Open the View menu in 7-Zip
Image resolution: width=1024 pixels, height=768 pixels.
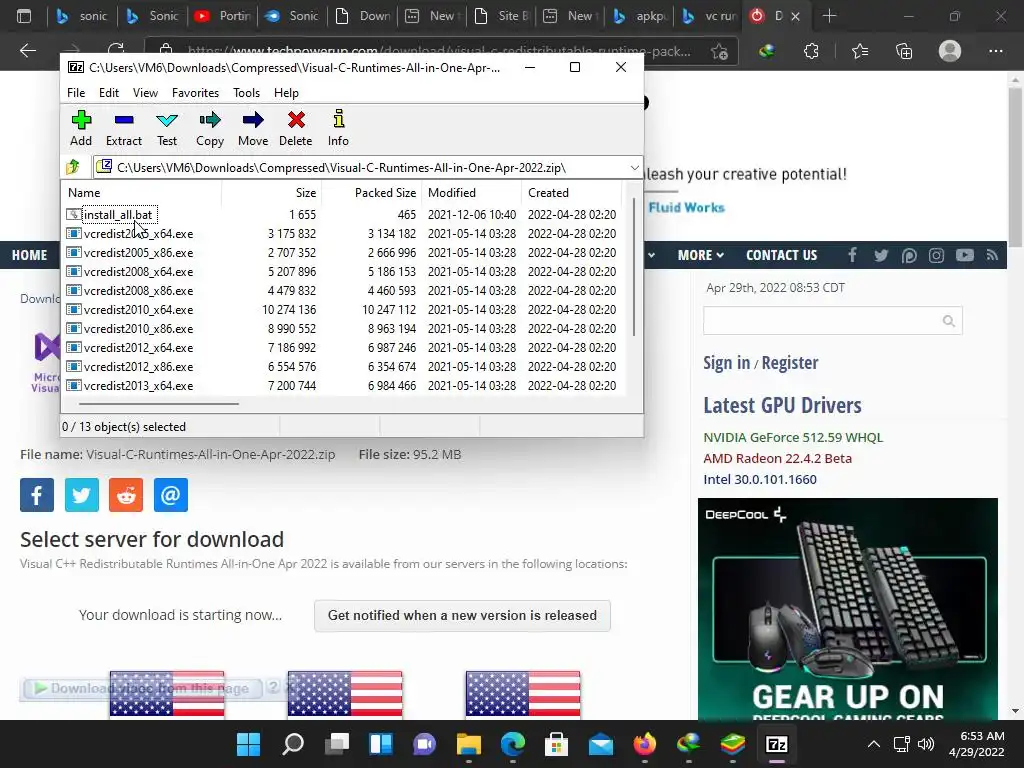(x=146, y=93)
